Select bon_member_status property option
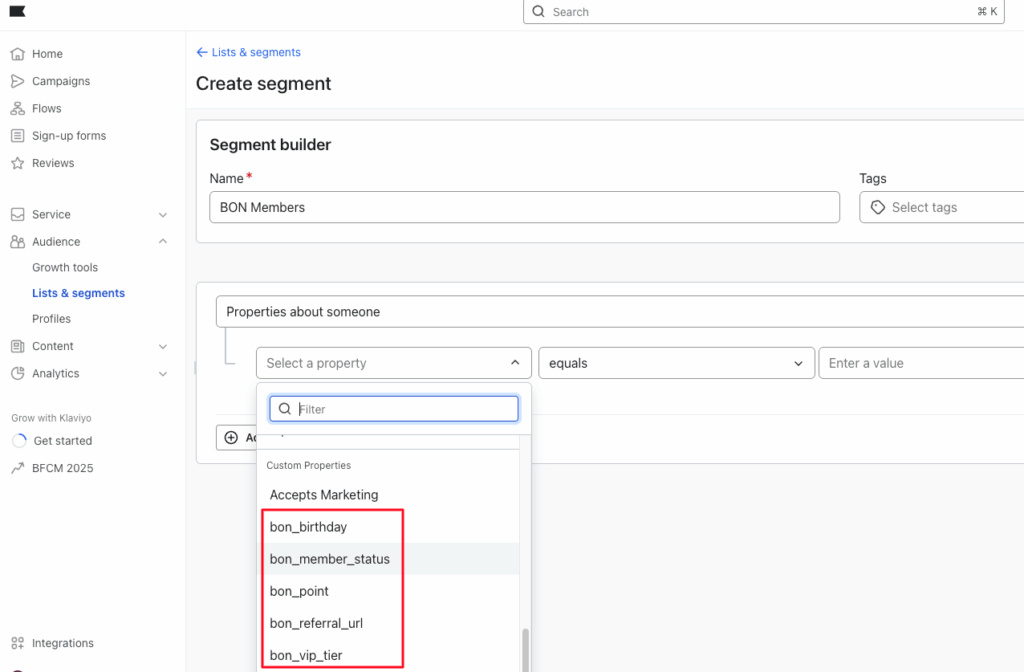 click(330, 559)
